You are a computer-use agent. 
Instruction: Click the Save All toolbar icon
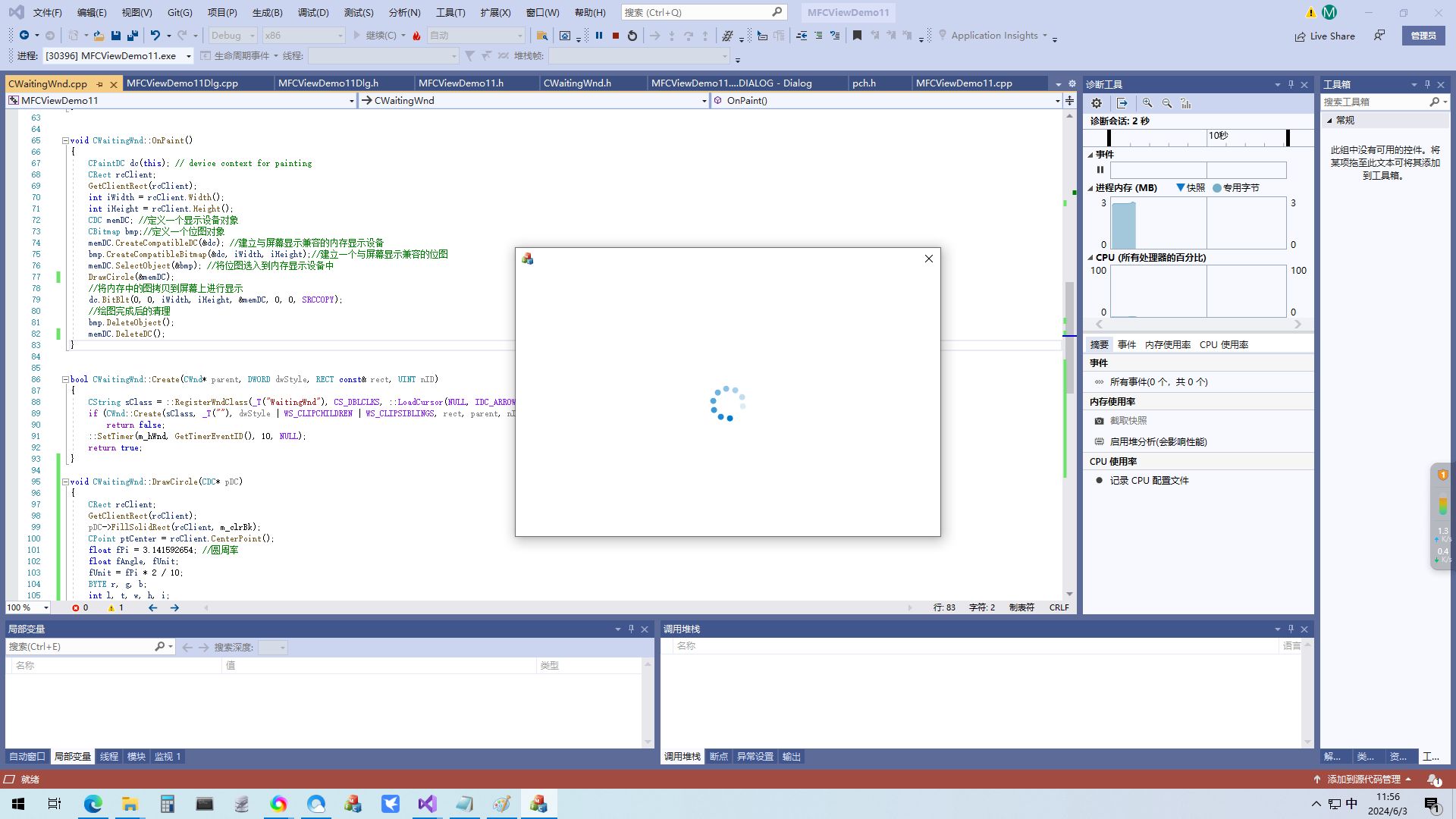point(133,36)
